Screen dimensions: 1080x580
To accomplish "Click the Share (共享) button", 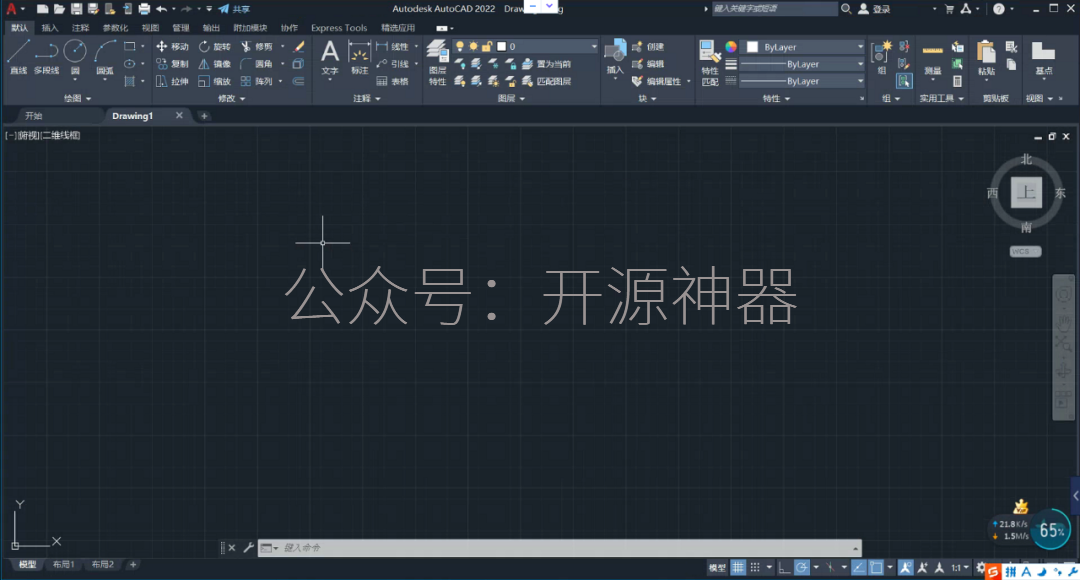I will point(234,9).
